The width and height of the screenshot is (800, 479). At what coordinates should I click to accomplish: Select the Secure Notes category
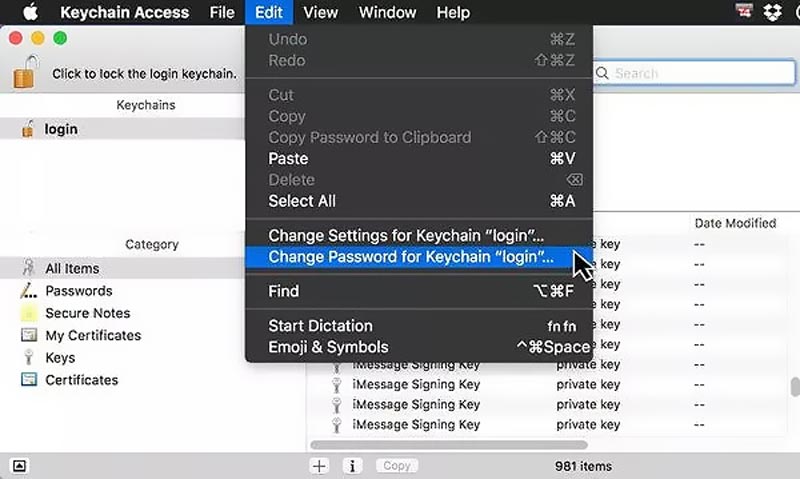(x=87, y=313)
